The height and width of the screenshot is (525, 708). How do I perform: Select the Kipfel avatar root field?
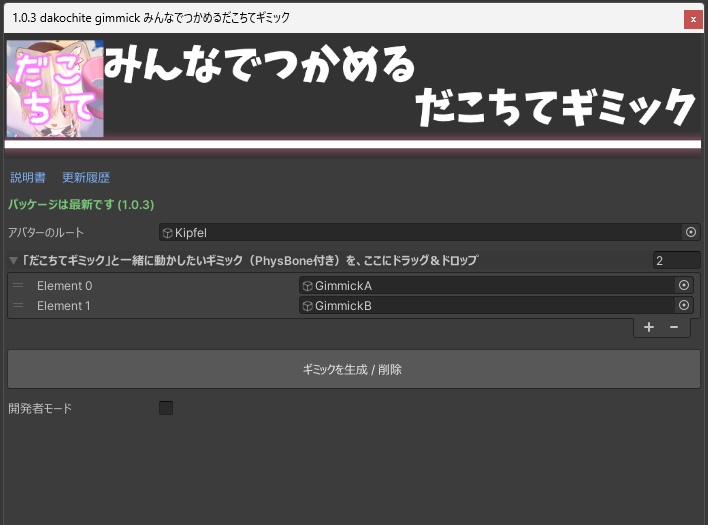tap(429, 232)
